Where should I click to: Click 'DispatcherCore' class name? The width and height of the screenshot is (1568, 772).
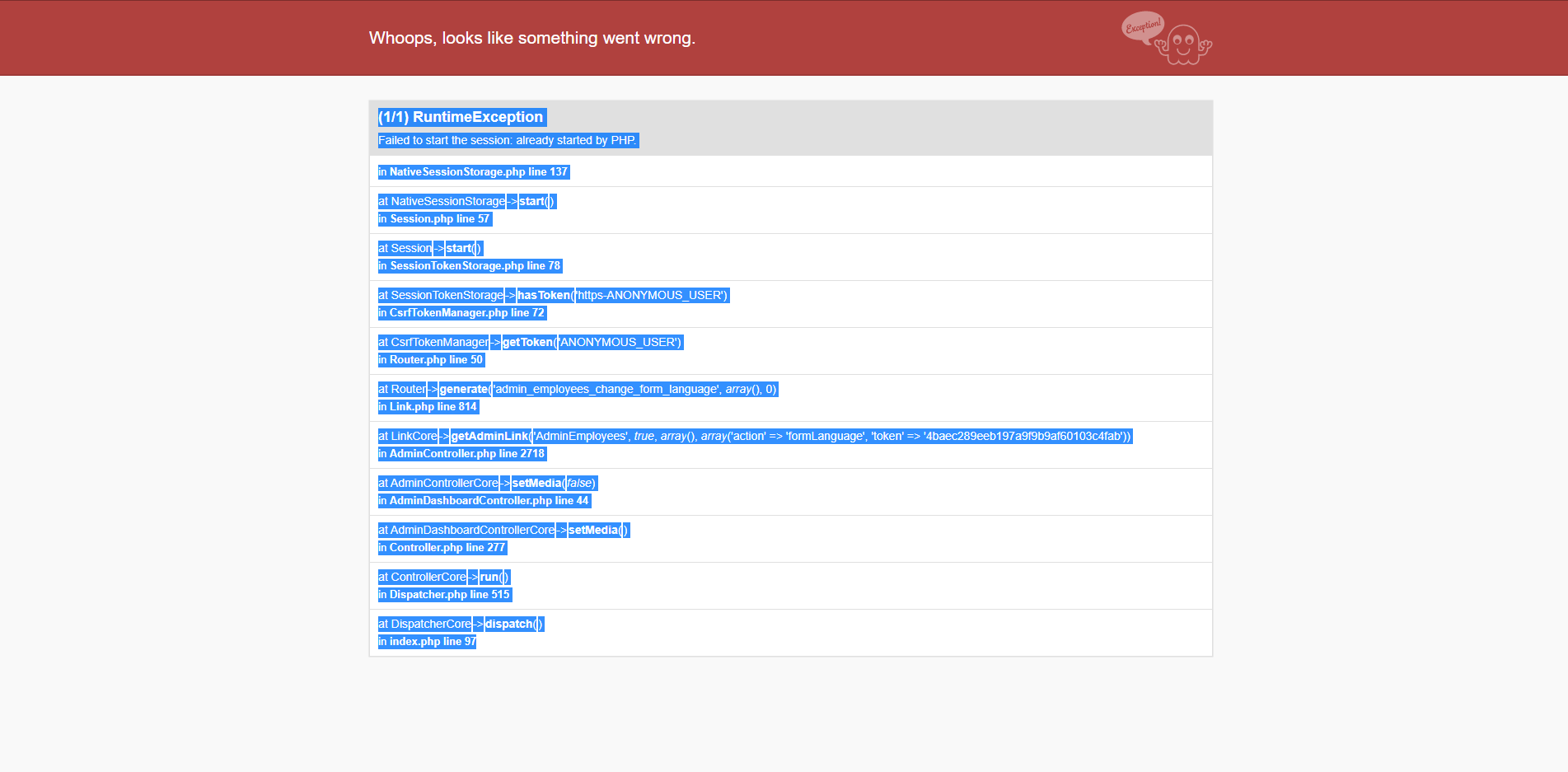click(x=431, y=624)
